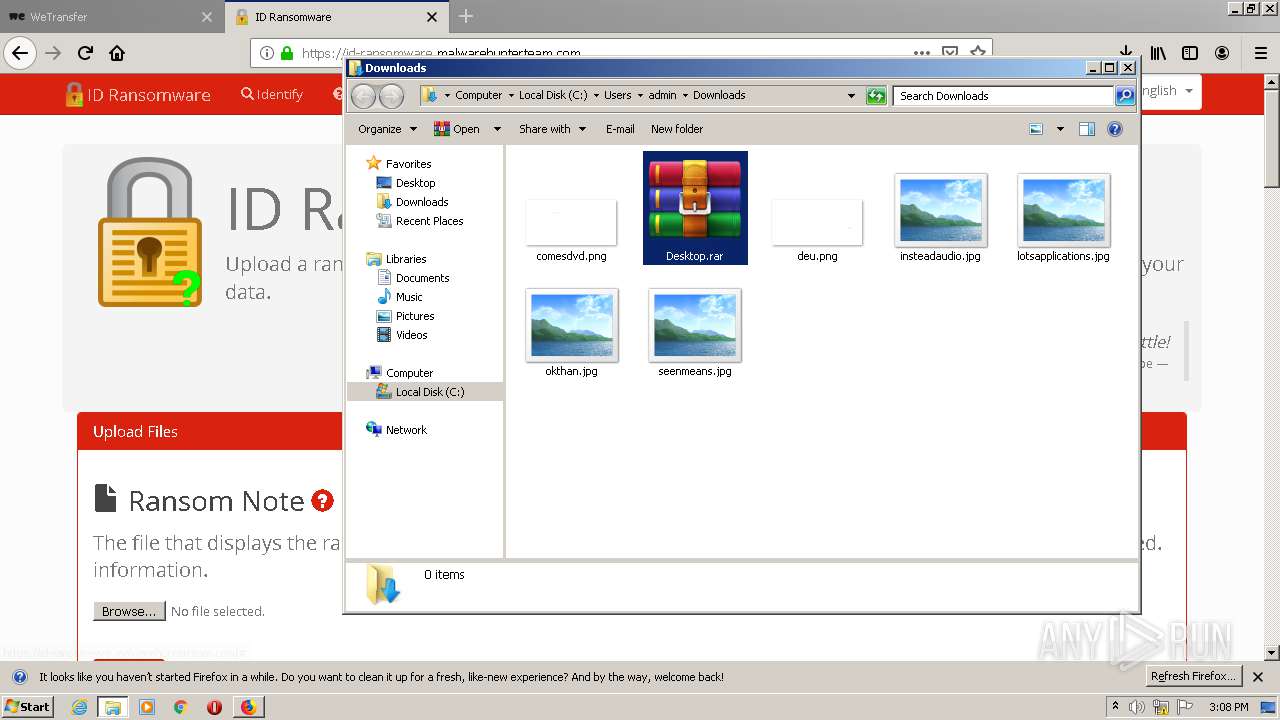Screen dimensions: 1280x720
Task: Click Firefox back button
Action: click(x=20, y=53)
